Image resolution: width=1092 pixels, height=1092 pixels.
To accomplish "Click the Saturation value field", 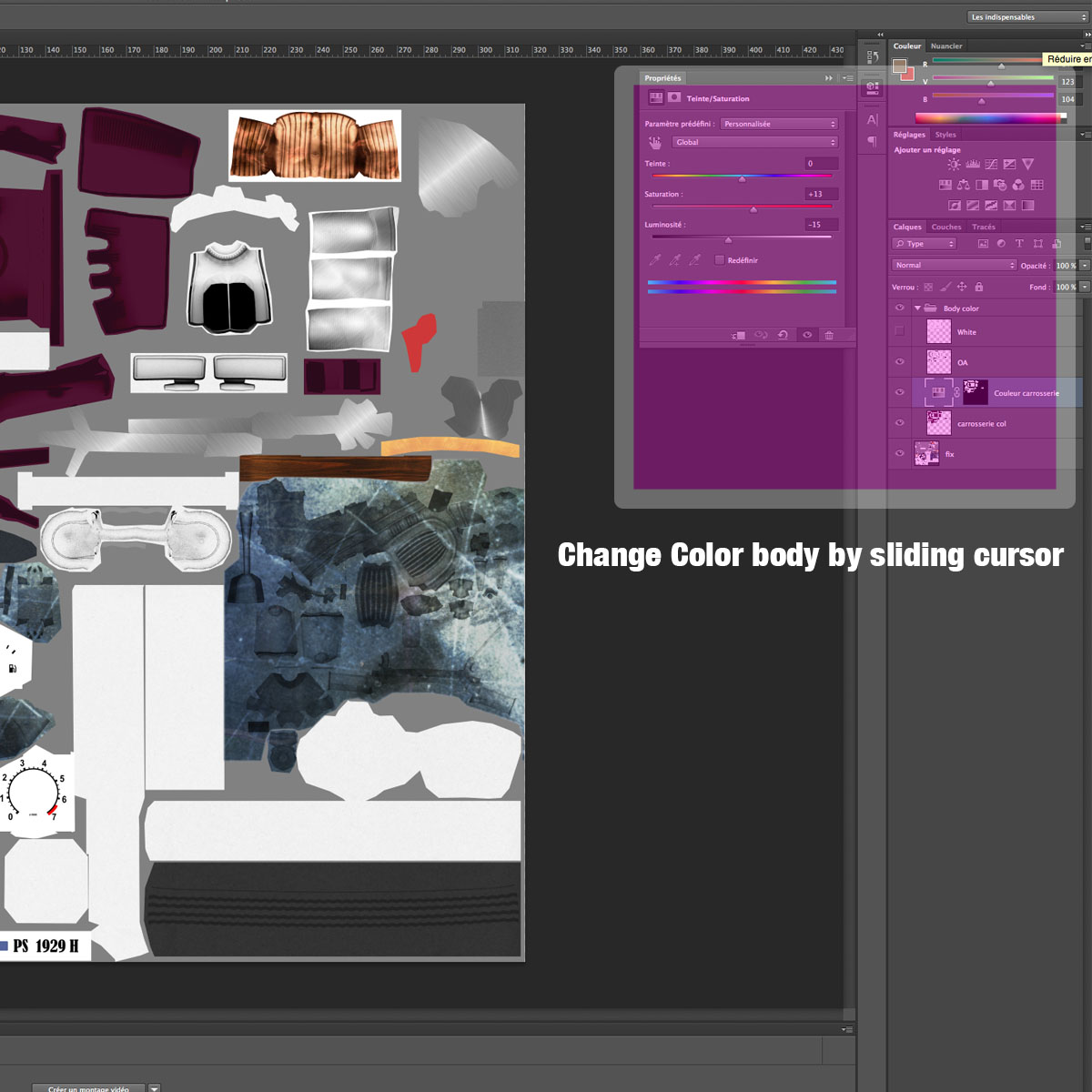I will 820,194.
